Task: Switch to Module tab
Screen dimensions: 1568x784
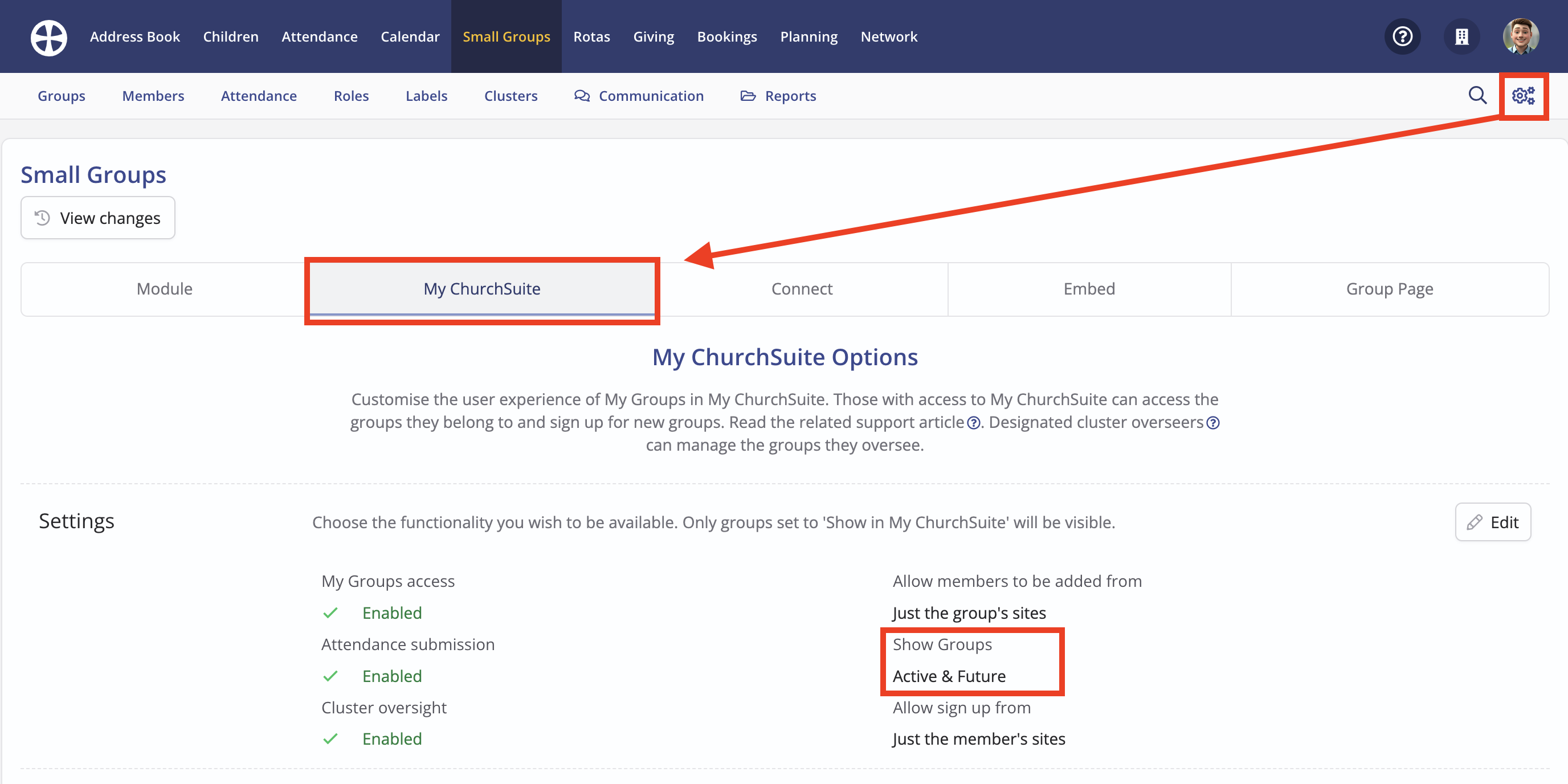Action: pos(164,289)
